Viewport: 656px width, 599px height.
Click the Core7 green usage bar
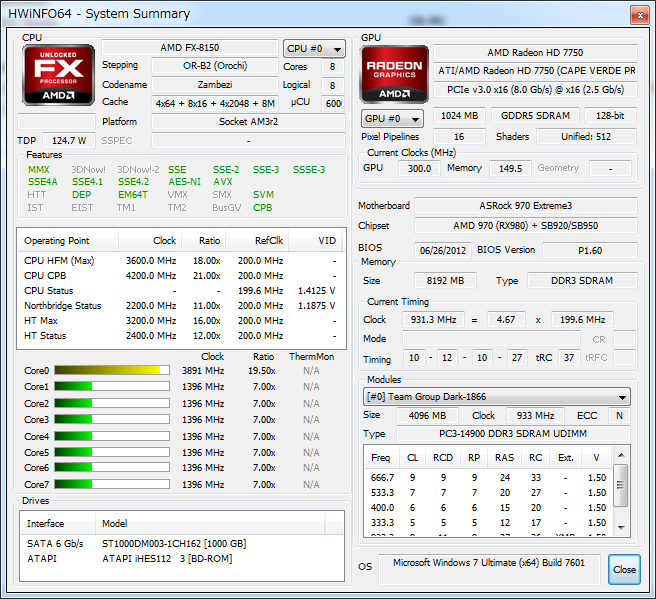point(112,484)
